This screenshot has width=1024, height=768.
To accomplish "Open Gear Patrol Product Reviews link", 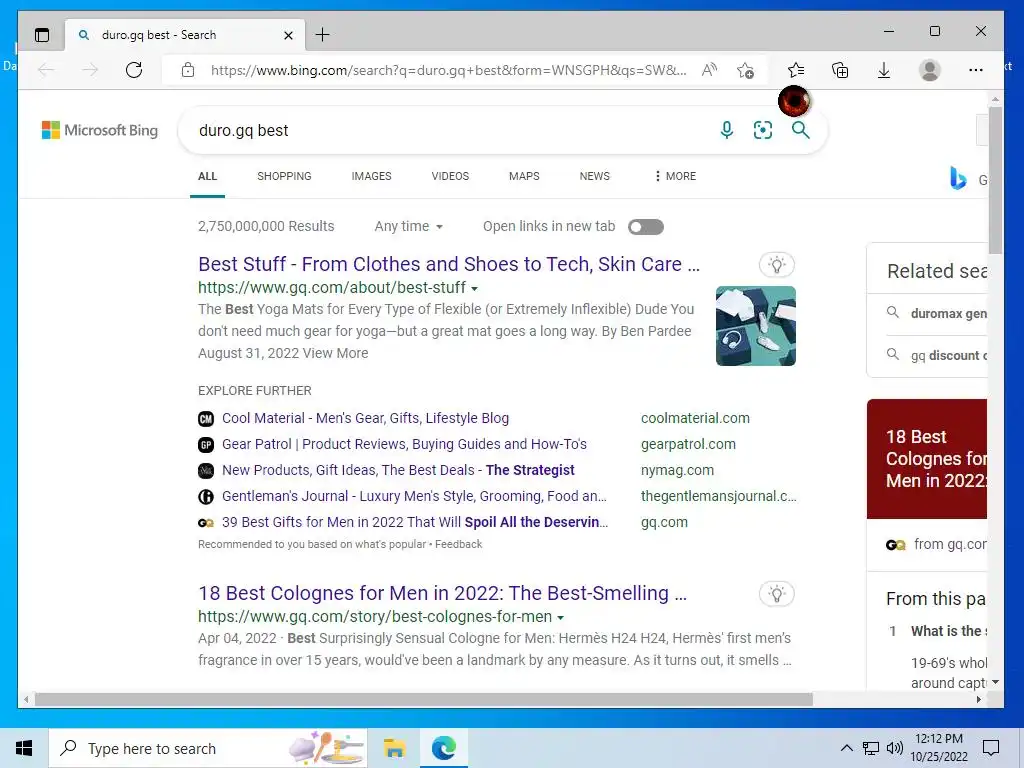I will point(404,445).
